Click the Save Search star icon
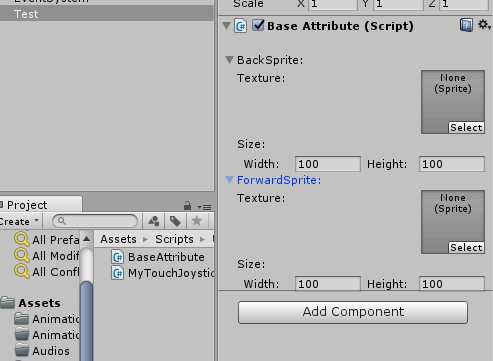The width and height of the screenshot is (493, 361). tap(197, 221)
